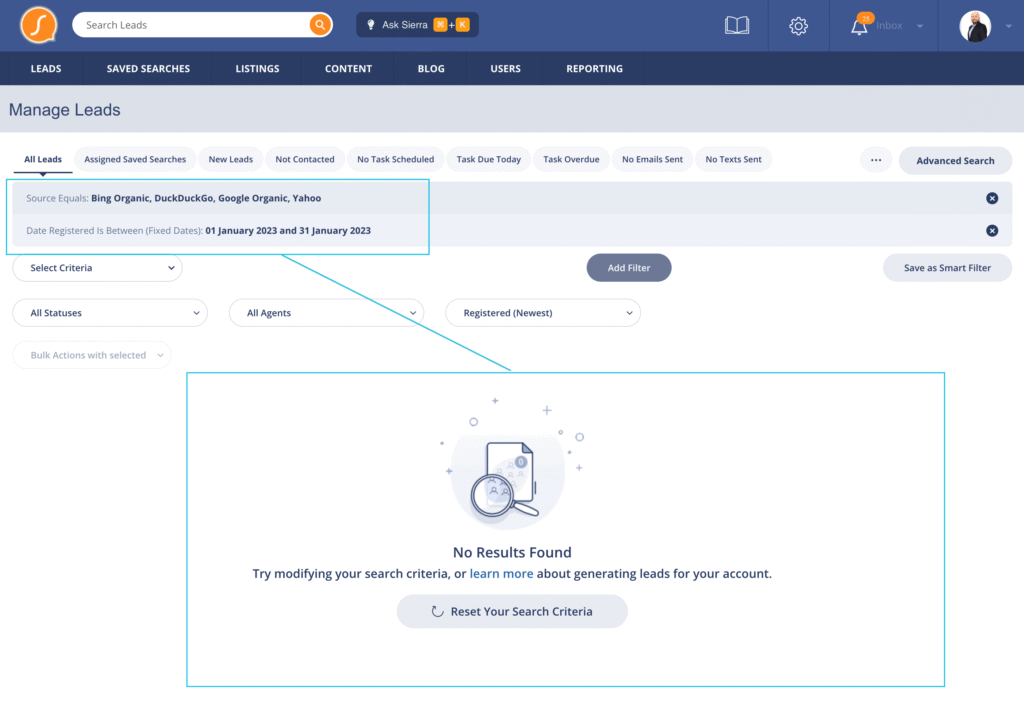Open the knowledge base book icon
The height and width of the screenshot is (711, 1024).
coord(737,26)
